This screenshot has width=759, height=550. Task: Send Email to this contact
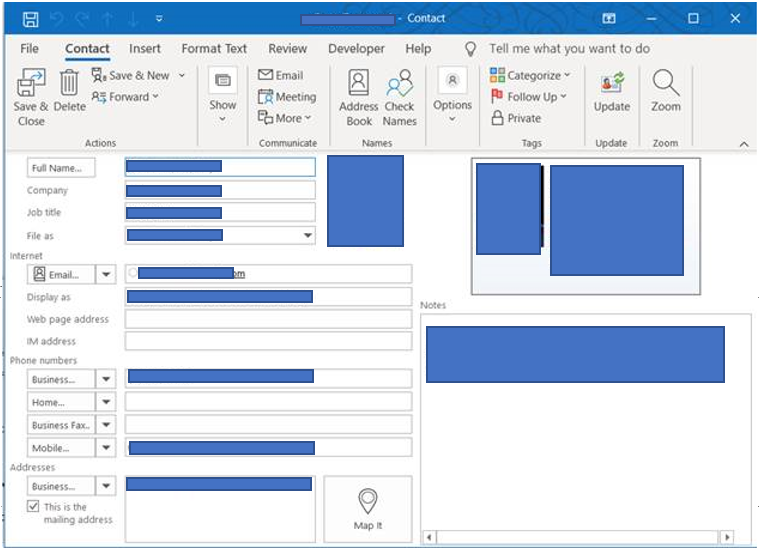pos(281,75)
